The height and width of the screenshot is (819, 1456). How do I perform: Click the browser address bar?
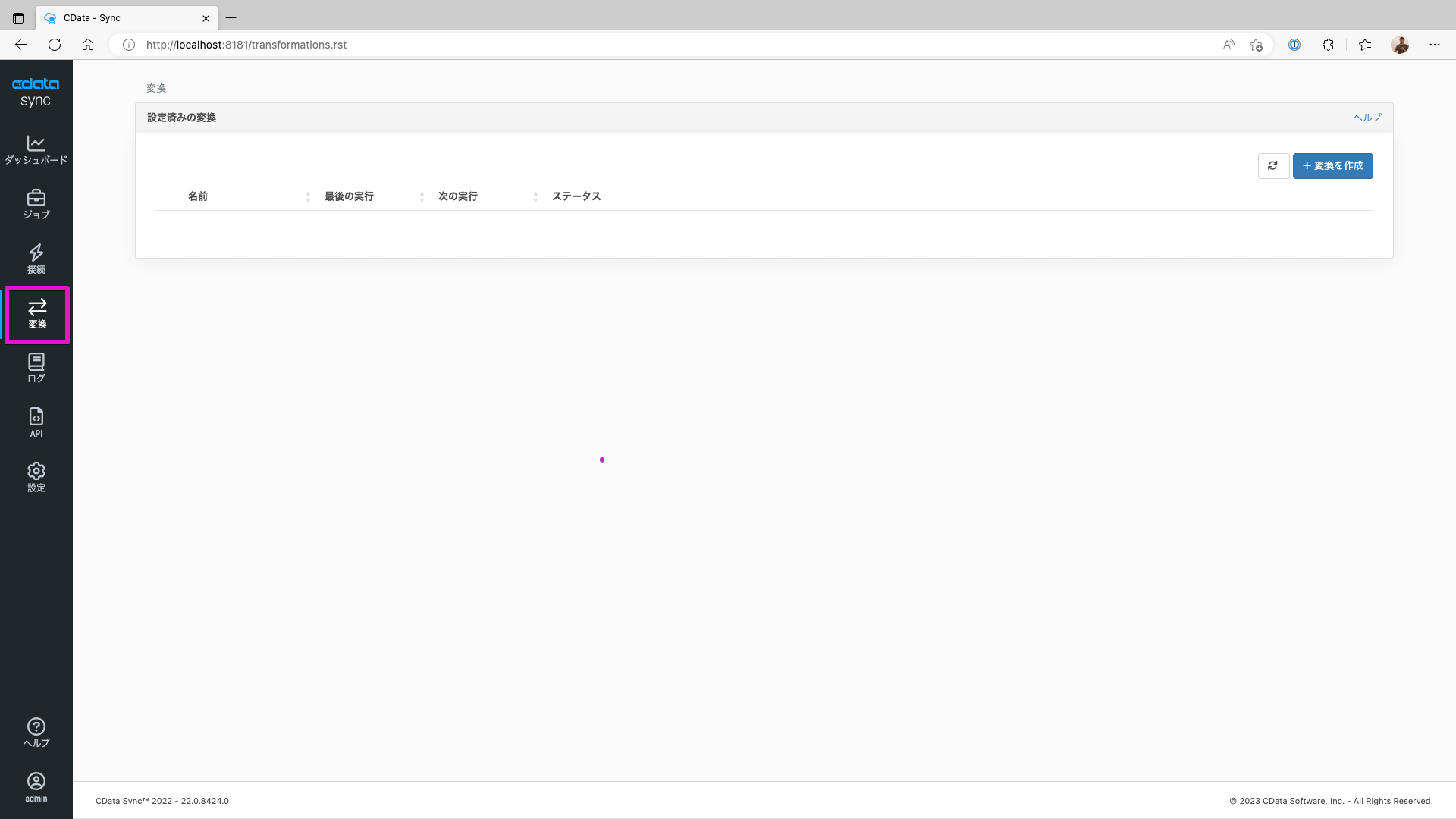coord(607,45)
